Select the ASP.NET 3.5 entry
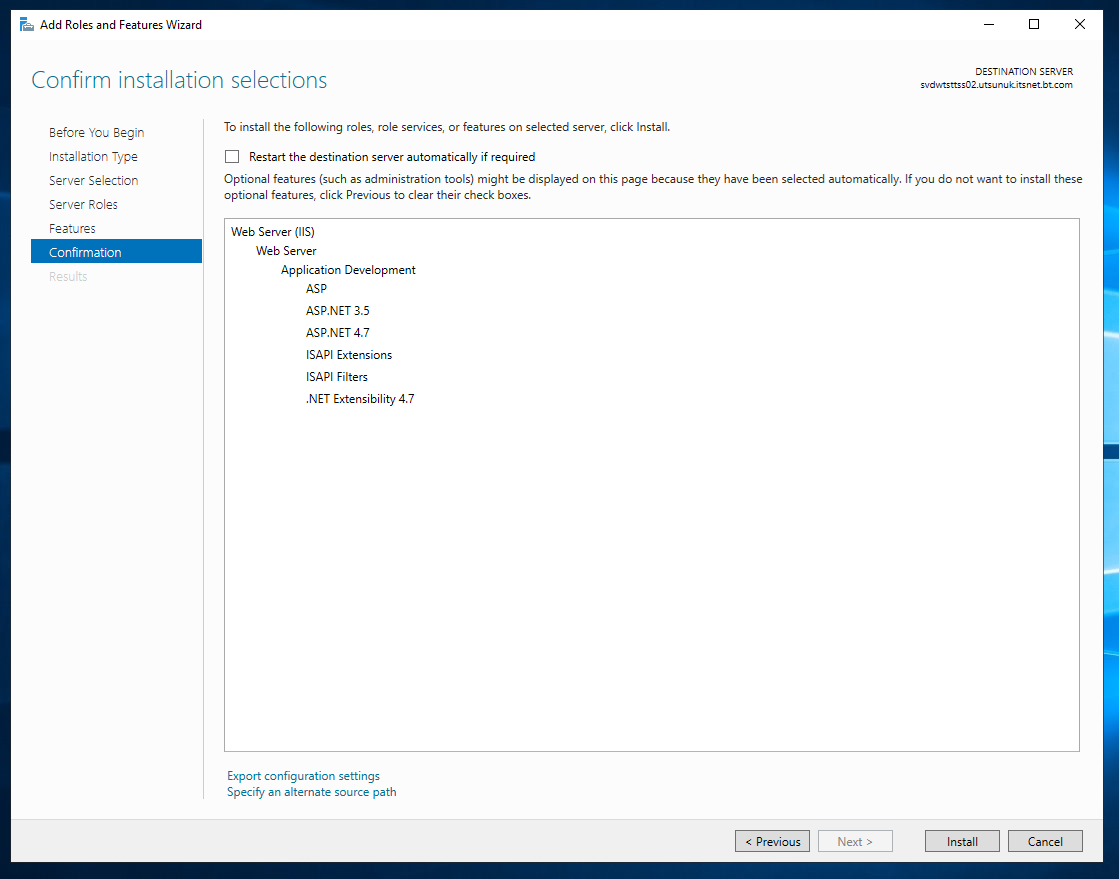 (338, 311)
